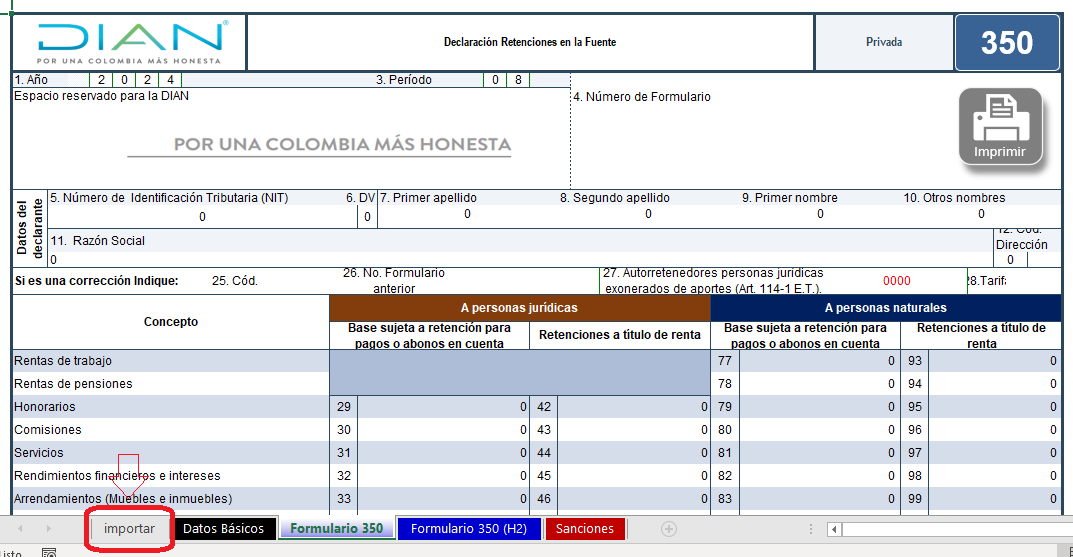Viewport: 1073px width, 557px height.
Task: Click the blue 350 form number box
Action: (1007, 43)
